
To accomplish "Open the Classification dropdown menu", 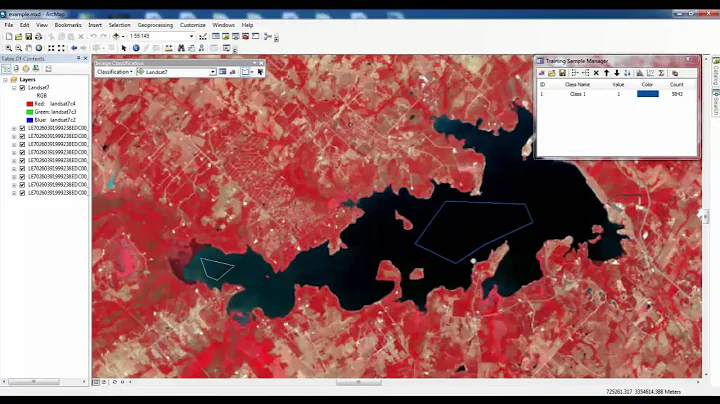I will pos(115,72).
